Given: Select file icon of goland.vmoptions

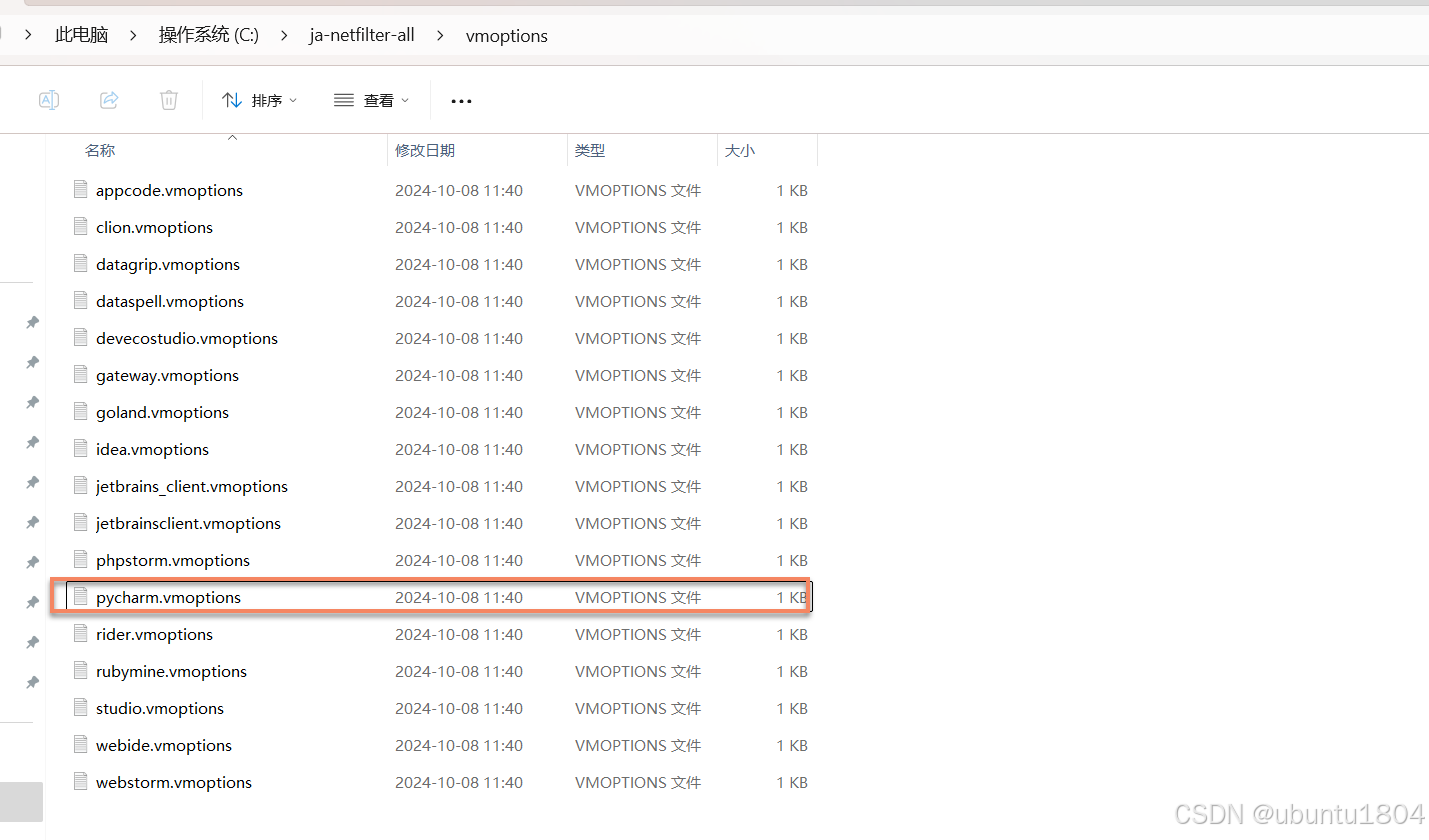Looking at the screenshot, I should point(81,411).
